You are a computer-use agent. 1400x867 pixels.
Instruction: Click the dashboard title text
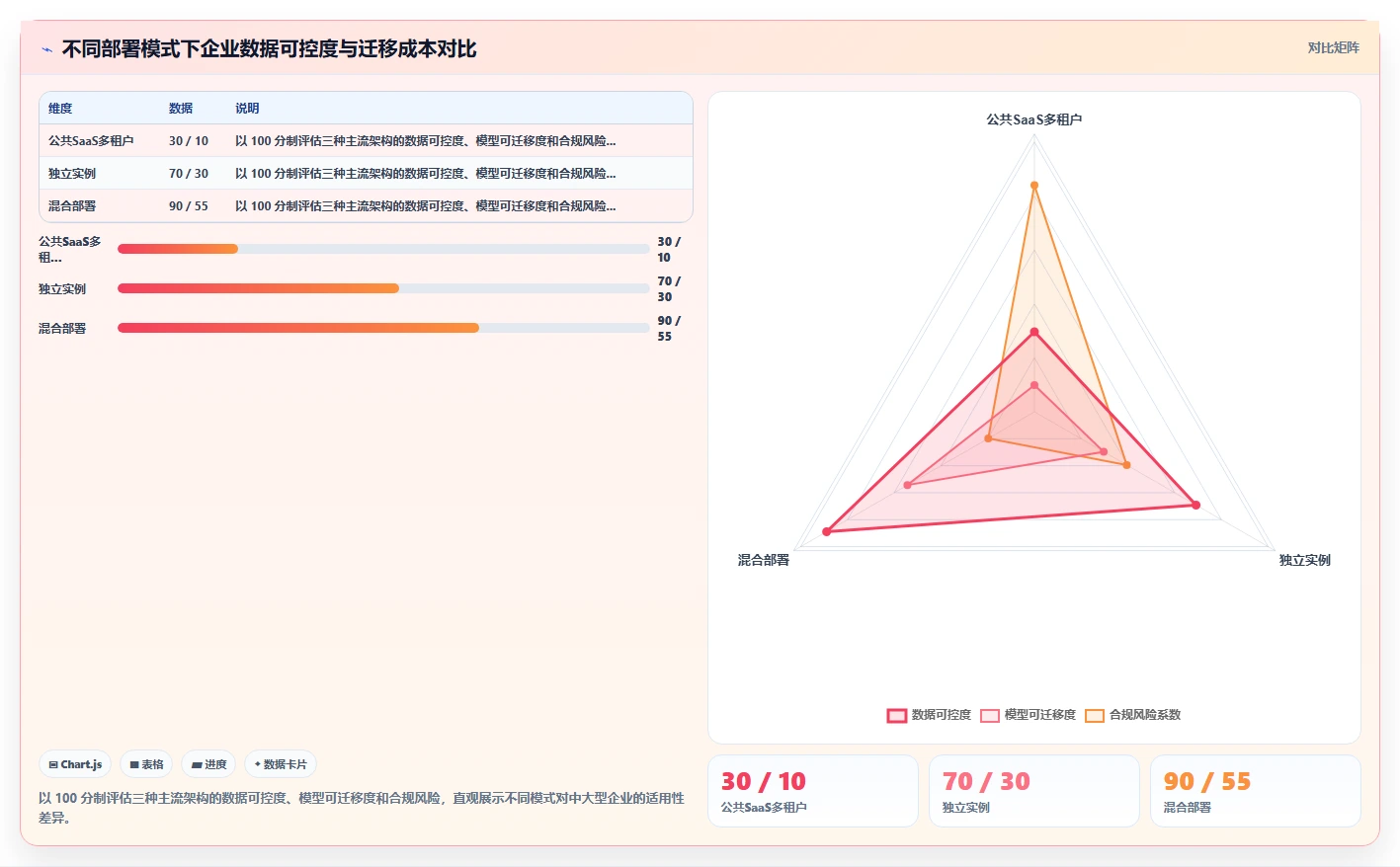[269, 49]
